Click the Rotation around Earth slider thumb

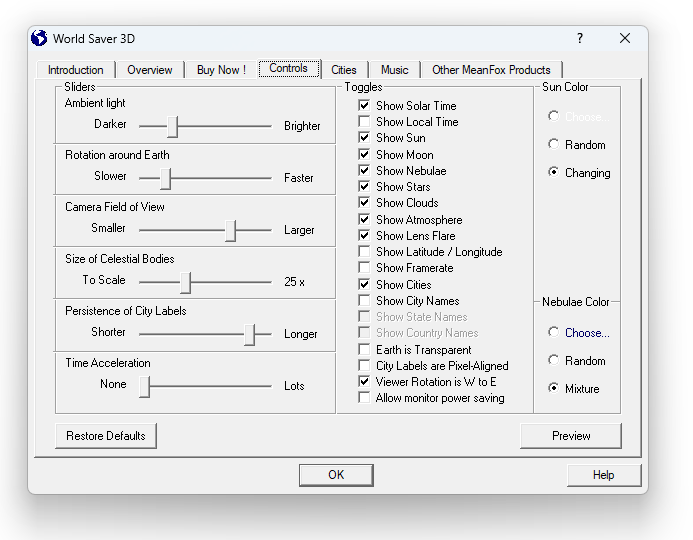[x=165, y=179]
